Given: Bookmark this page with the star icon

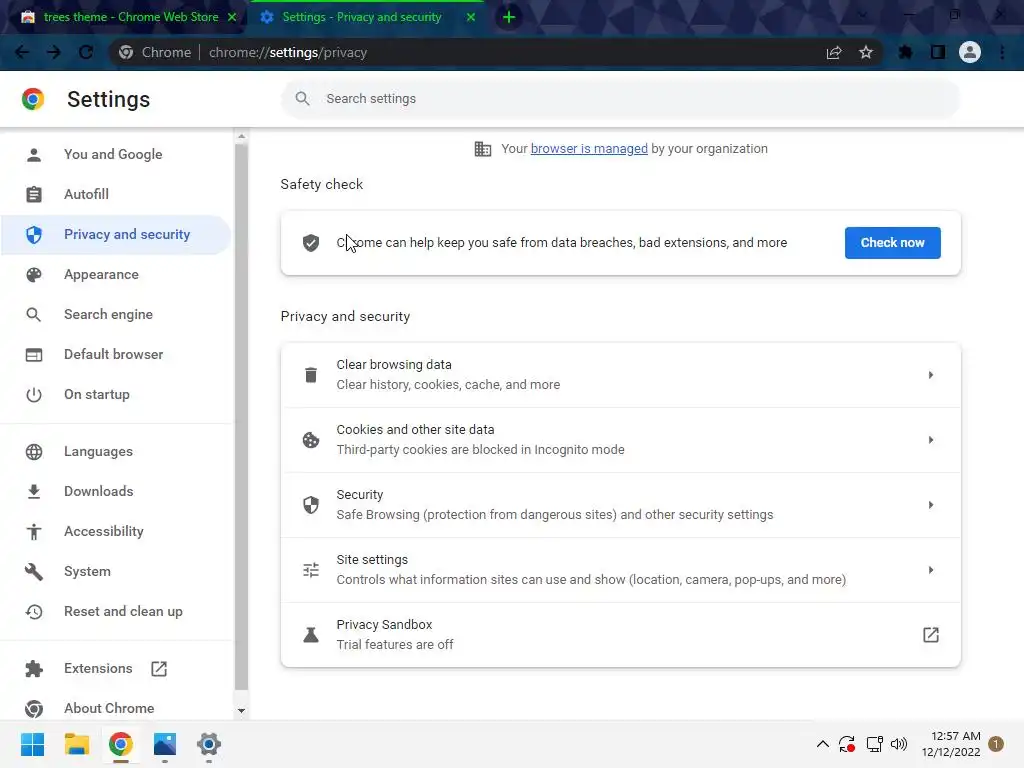Looking at the screenshot, I should (866, 52).
